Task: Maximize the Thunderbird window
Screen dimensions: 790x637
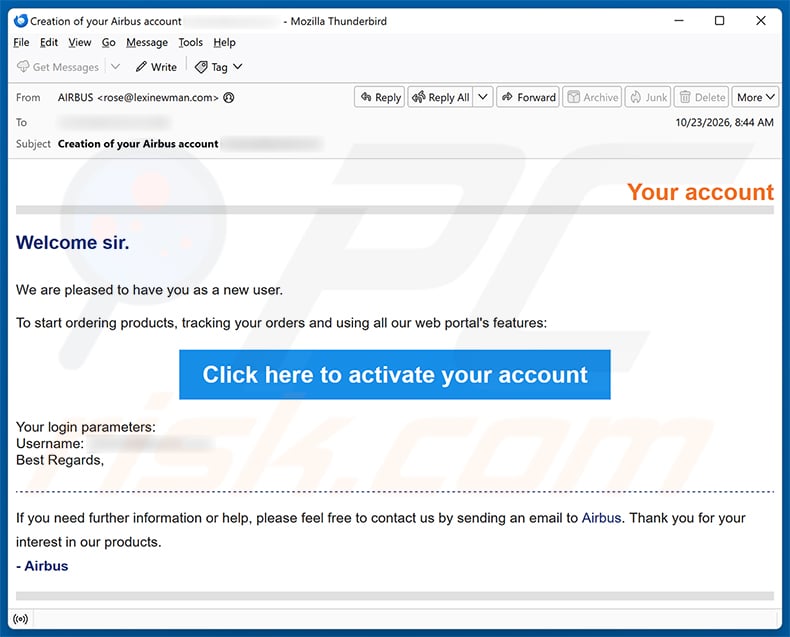Action: (x=719, y=21)
